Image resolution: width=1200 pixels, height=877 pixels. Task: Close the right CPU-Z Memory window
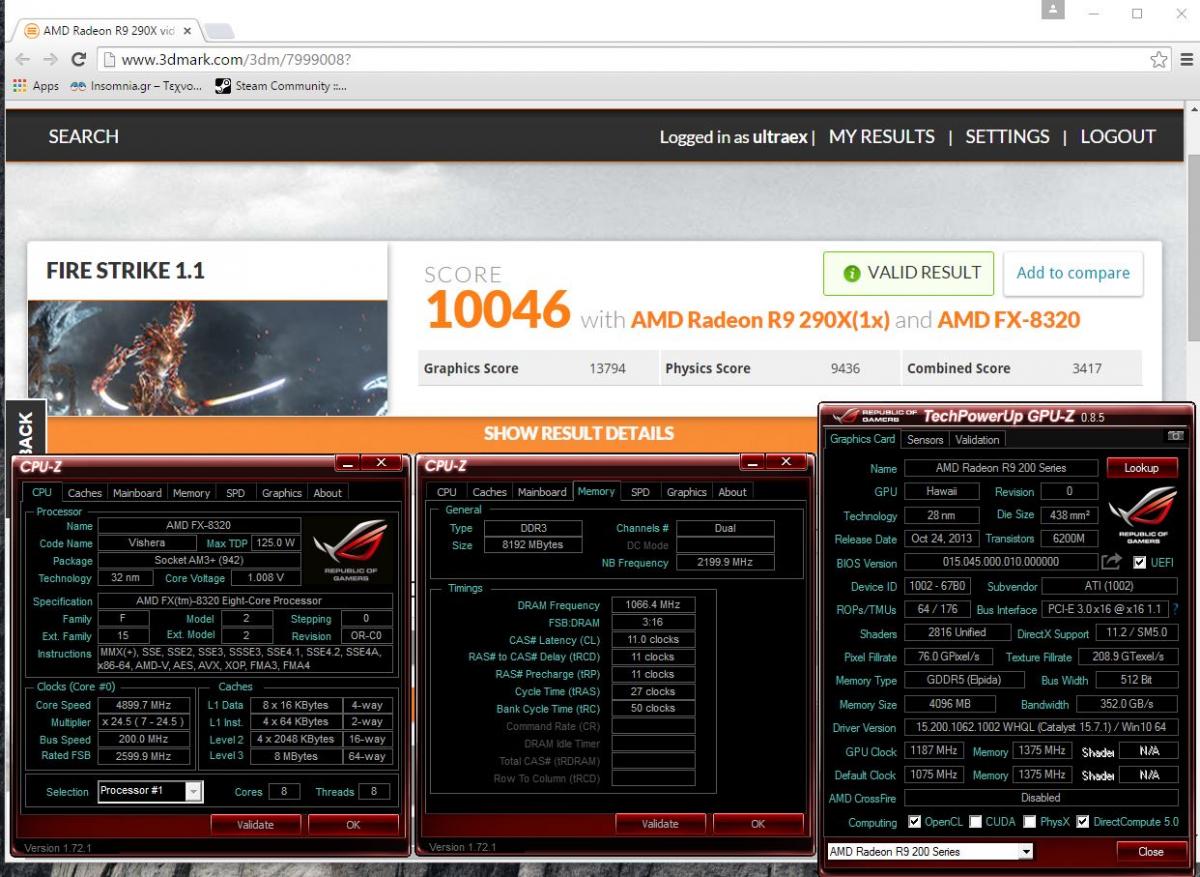pos(786,463)
